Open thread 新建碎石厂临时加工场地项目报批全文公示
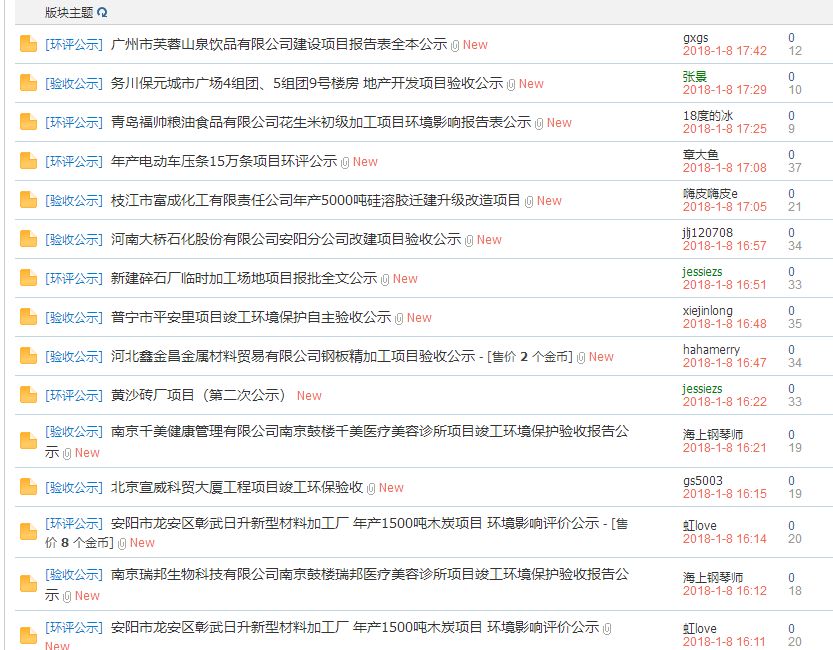Image resolution: width=833 pixels, height=650 pixels. [244, 278]
